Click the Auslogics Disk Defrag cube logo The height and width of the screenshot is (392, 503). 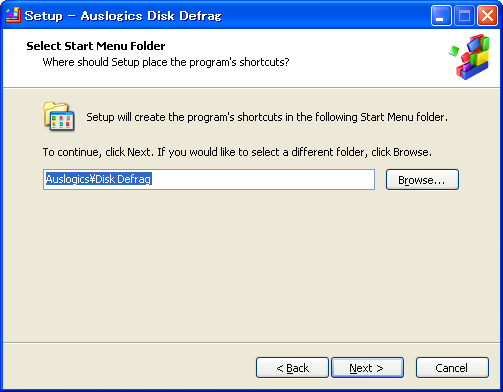click(x=470, y=56)
